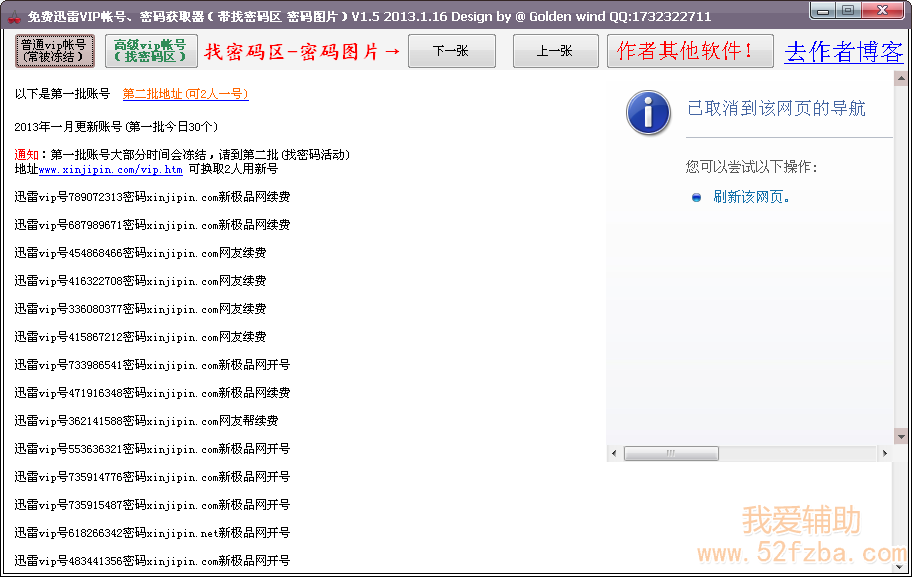Open www.xinjipin.com/vip.htm link
Image resolution: width=912 pixels, height=577 pixels.
(111, 170)
